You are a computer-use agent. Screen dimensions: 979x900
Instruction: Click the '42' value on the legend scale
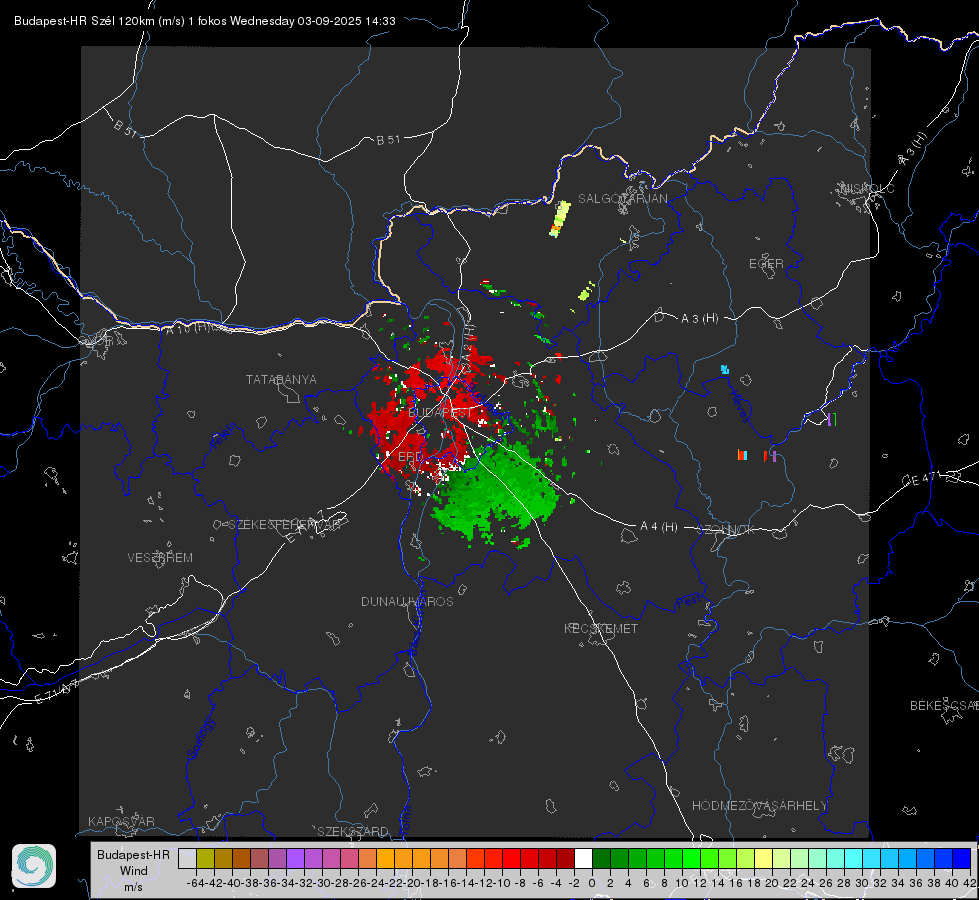pyautogui.click(x=970, y=883)
